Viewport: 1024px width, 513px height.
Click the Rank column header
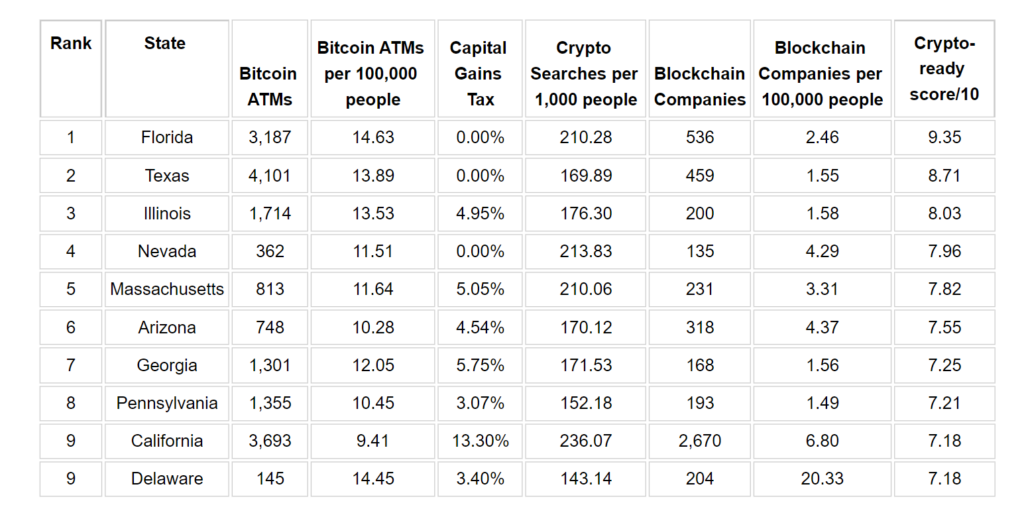tap(71, 69)
